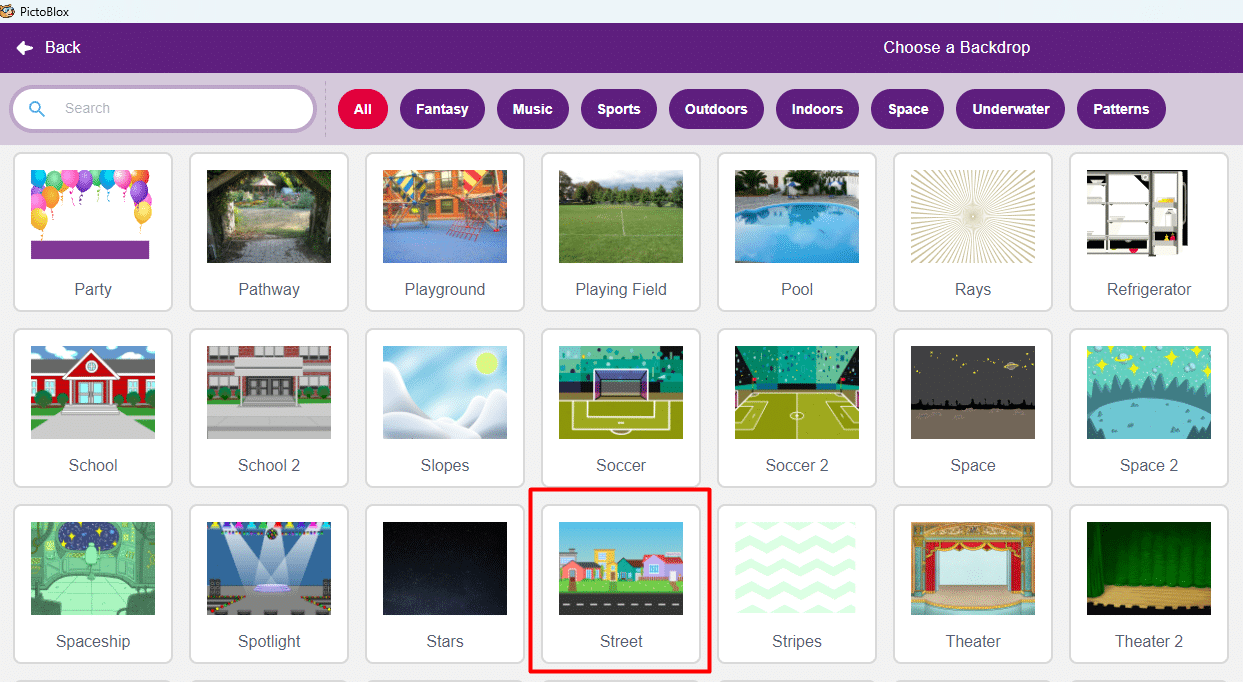Select the Pool backdrop
This screenshot has width=1243, height=682.
[797, 231]
